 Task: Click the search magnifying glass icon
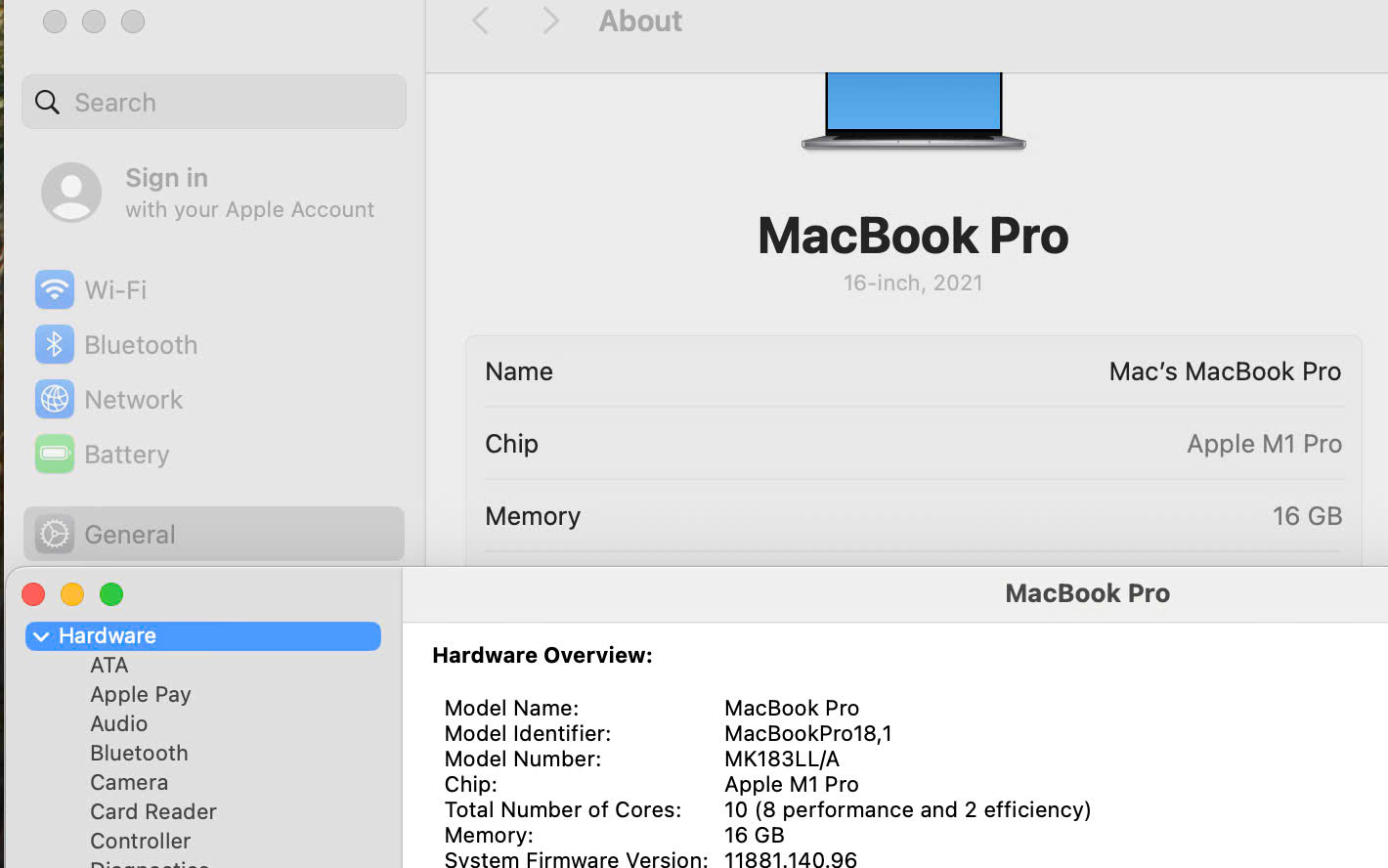[x=47, y=102]
